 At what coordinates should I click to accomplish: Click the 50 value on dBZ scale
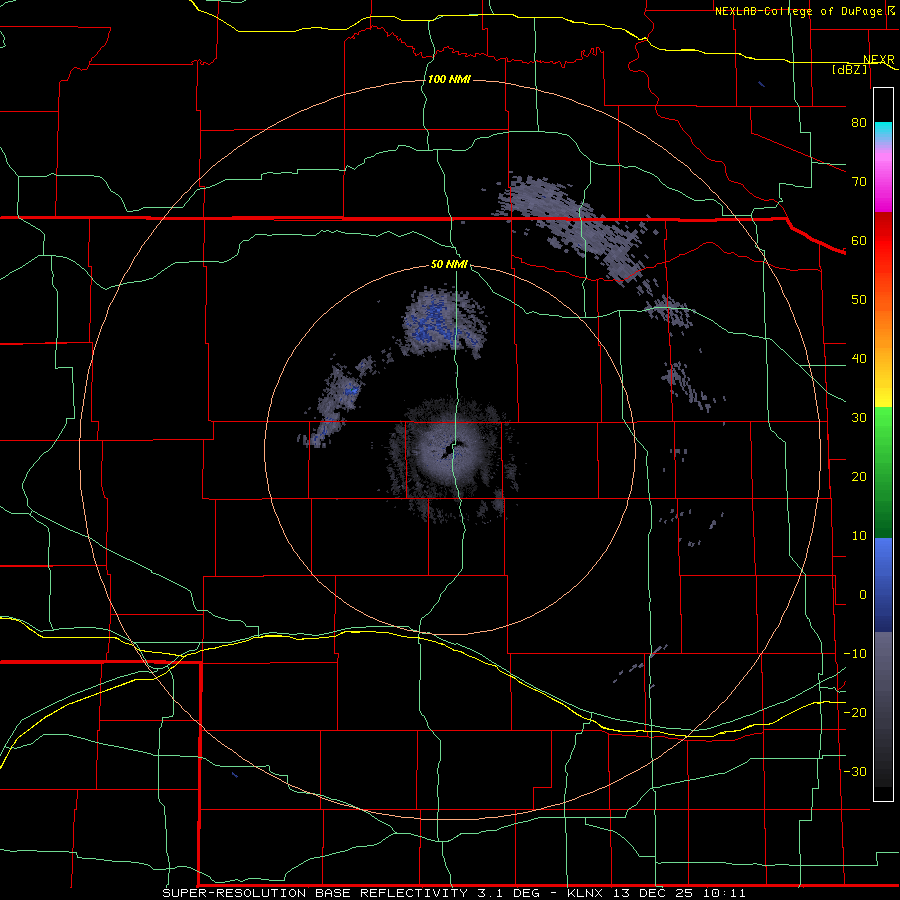[859, 300]
